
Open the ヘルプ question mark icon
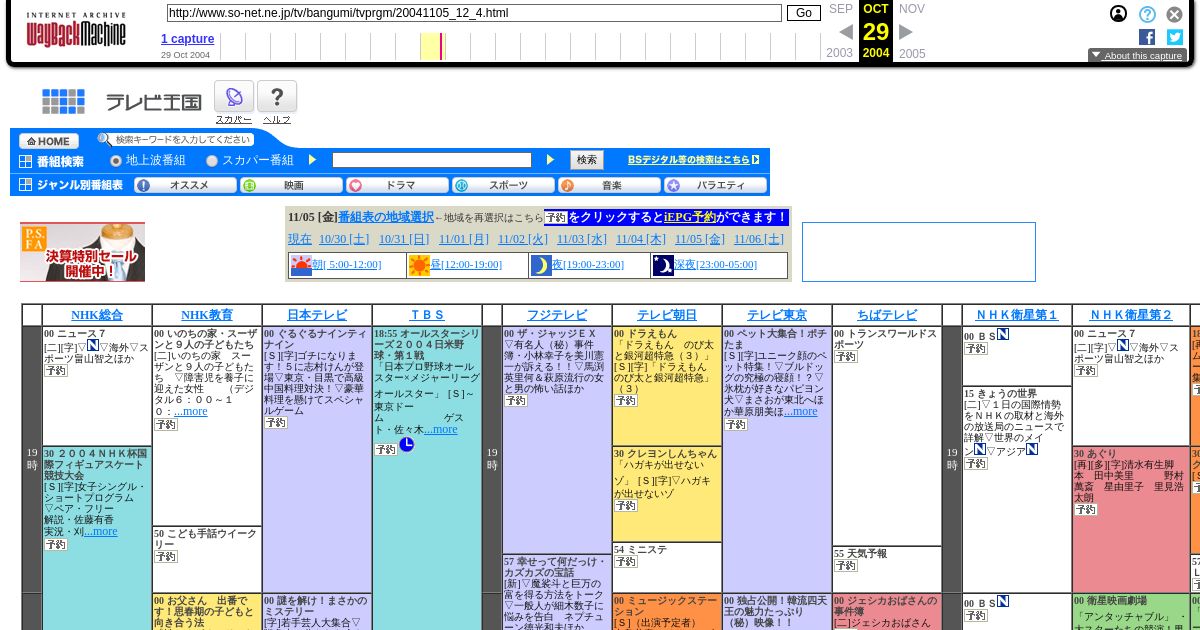[x=277, y=97]
